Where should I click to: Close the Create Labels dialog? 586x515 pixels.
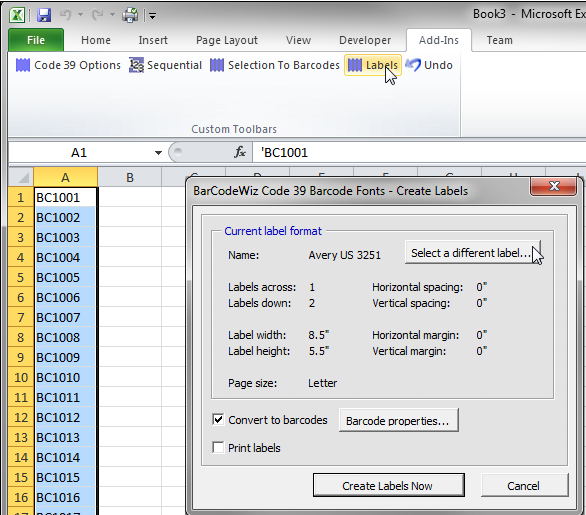pyautogui.click(x=554, y=186)
